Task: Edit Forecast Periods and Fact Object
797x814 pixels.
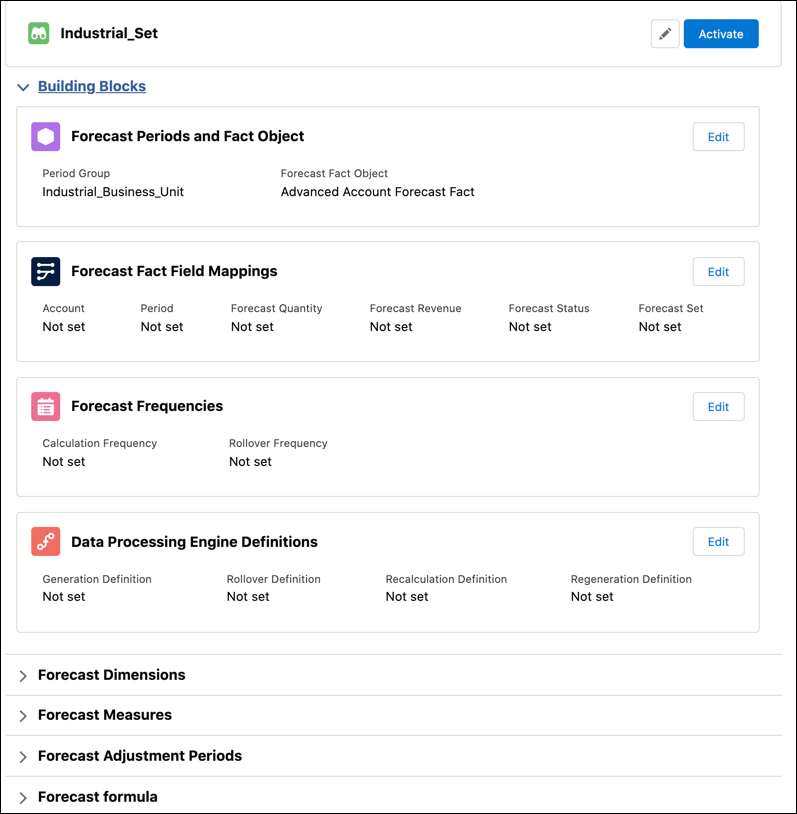Action: click(718, 137)
